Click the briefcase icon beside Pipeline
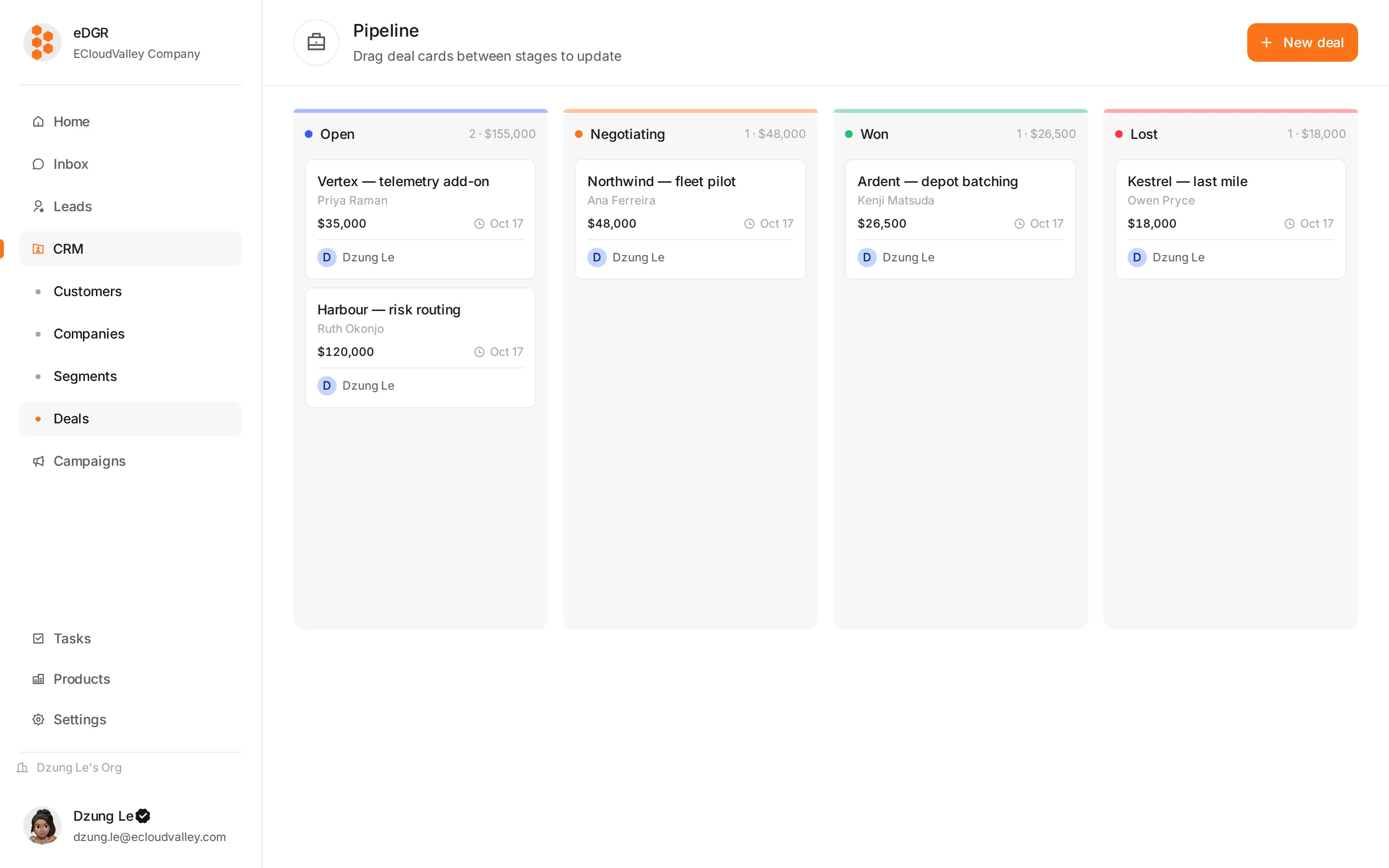 tap(316, 42)
